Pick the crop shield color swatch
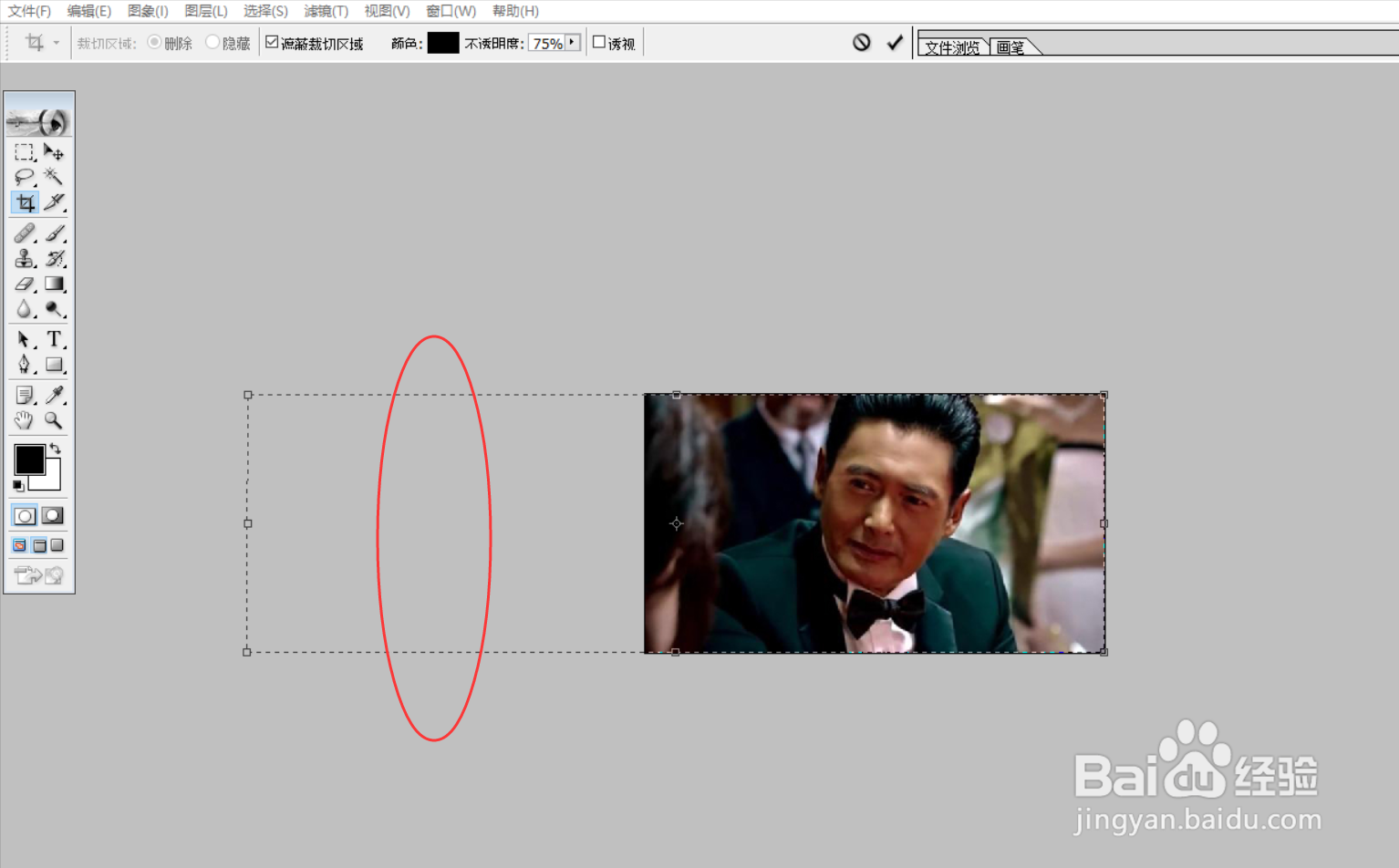 pos(443,43)
